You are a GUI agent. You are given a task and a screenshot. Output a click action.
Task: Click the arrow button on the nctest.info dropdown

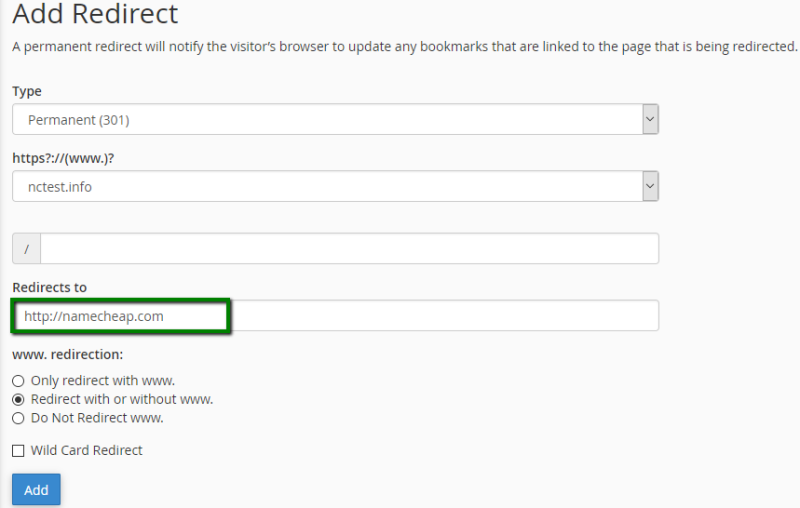coord(650,186)
